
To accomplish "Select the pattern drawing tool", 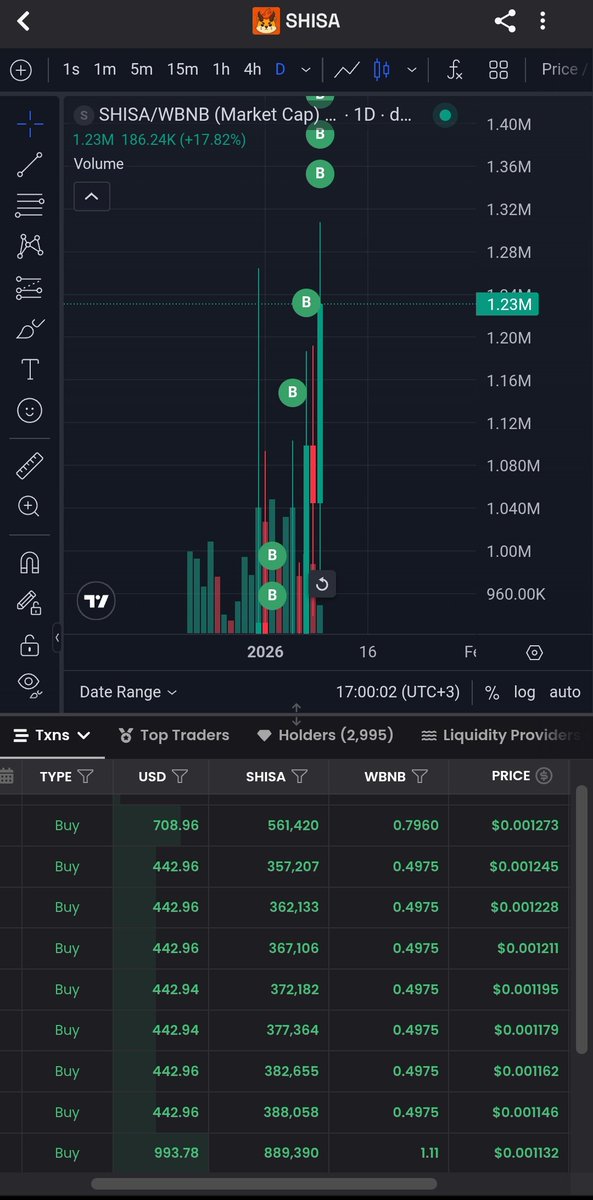I will 30,246.
